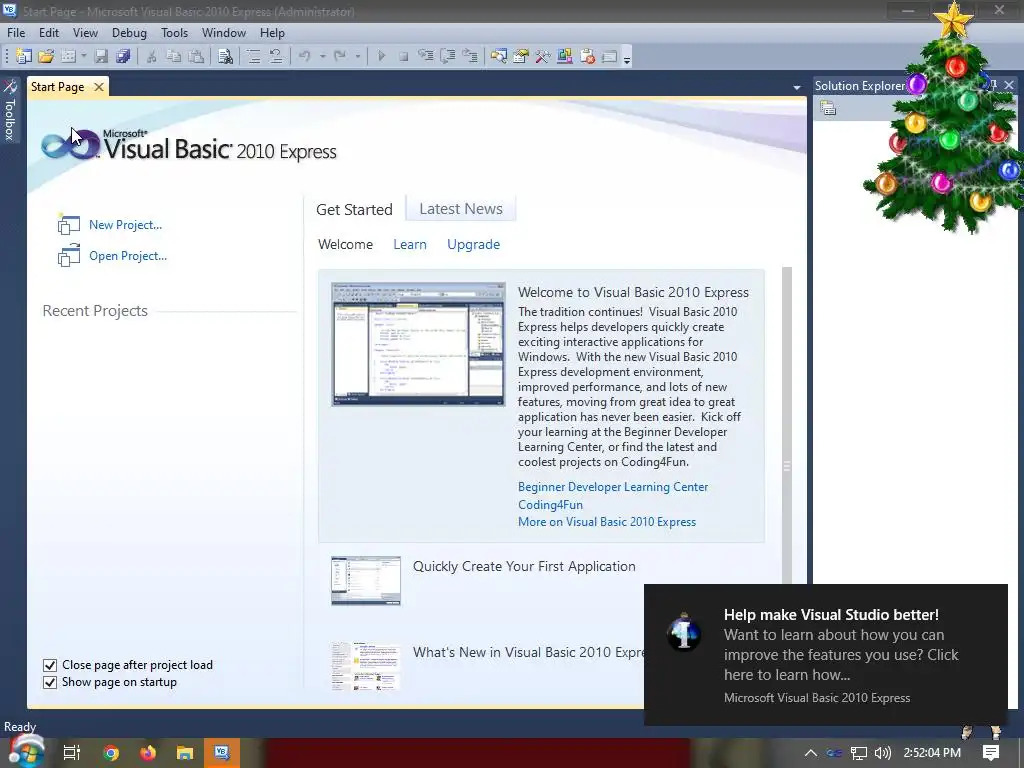1024x768 pixels.
Task: Click the Redo arrow toolbar icon
Action: click(x=340, y=57)
